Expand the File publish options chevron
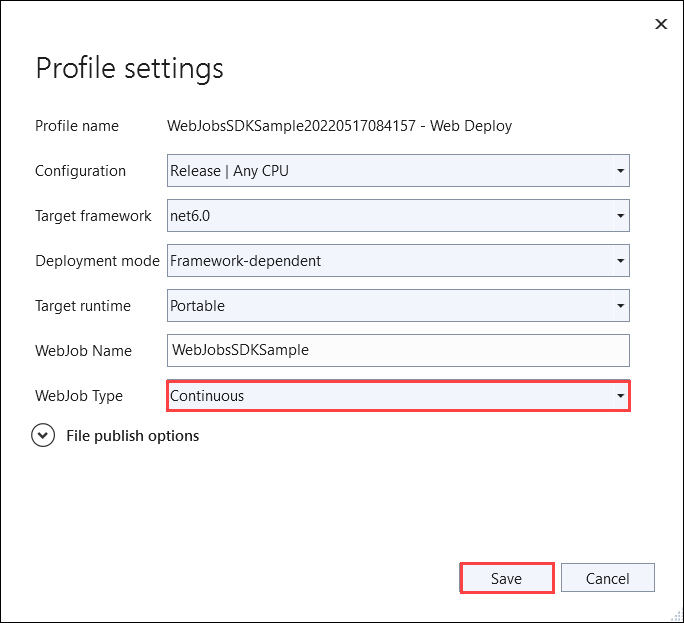Screen dimensions: 684x623 click(x=43, y=436)
